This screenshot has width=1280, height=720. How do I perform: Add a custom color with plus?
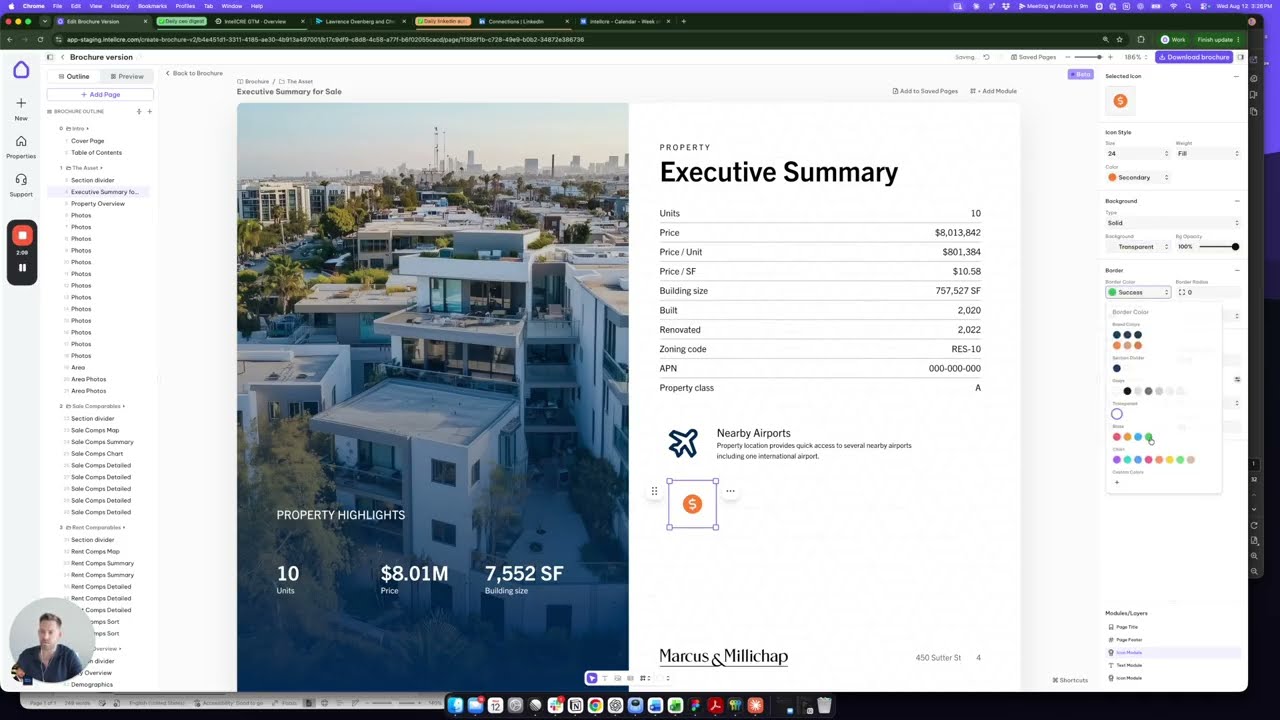point(1117,482)
